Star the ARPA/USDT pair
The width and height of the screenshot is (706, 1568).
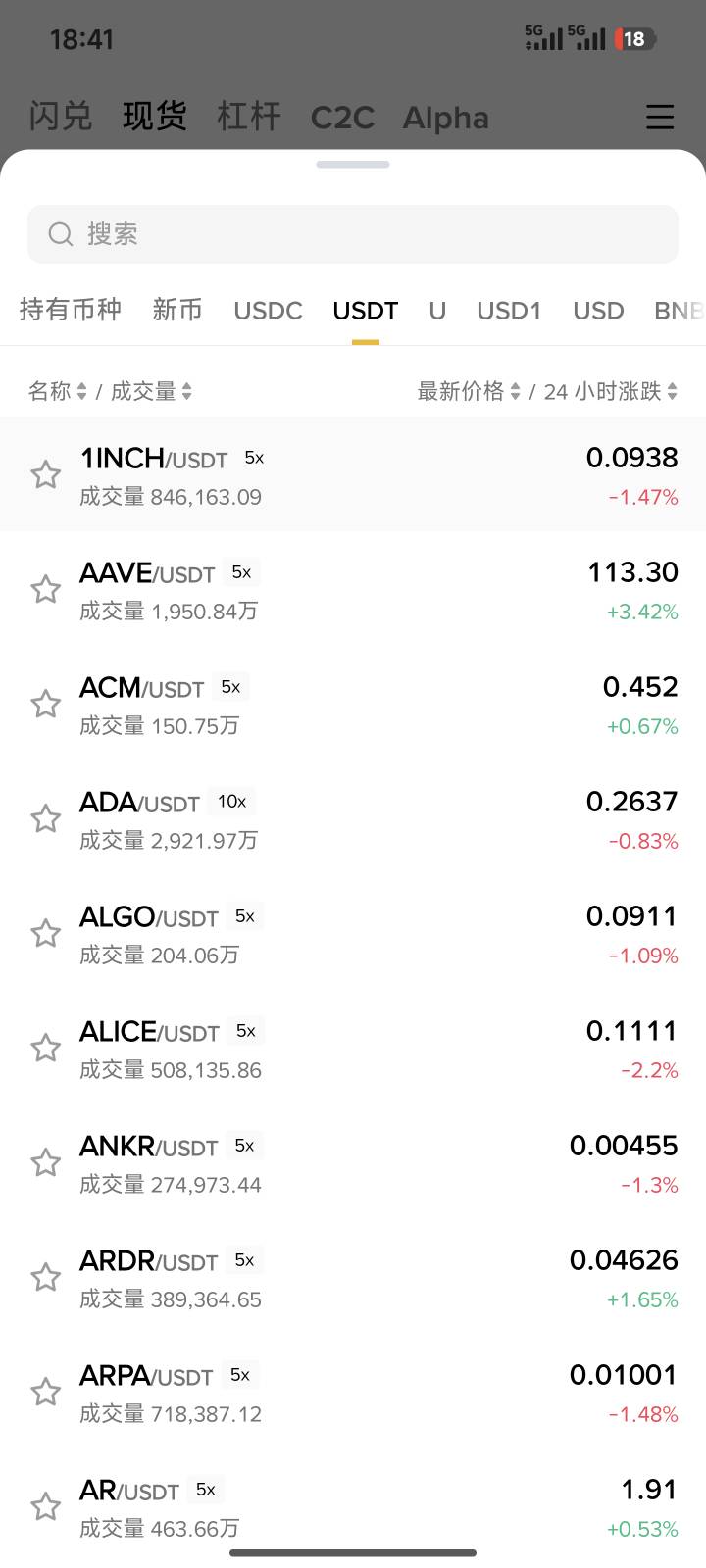coord(45,1393)
